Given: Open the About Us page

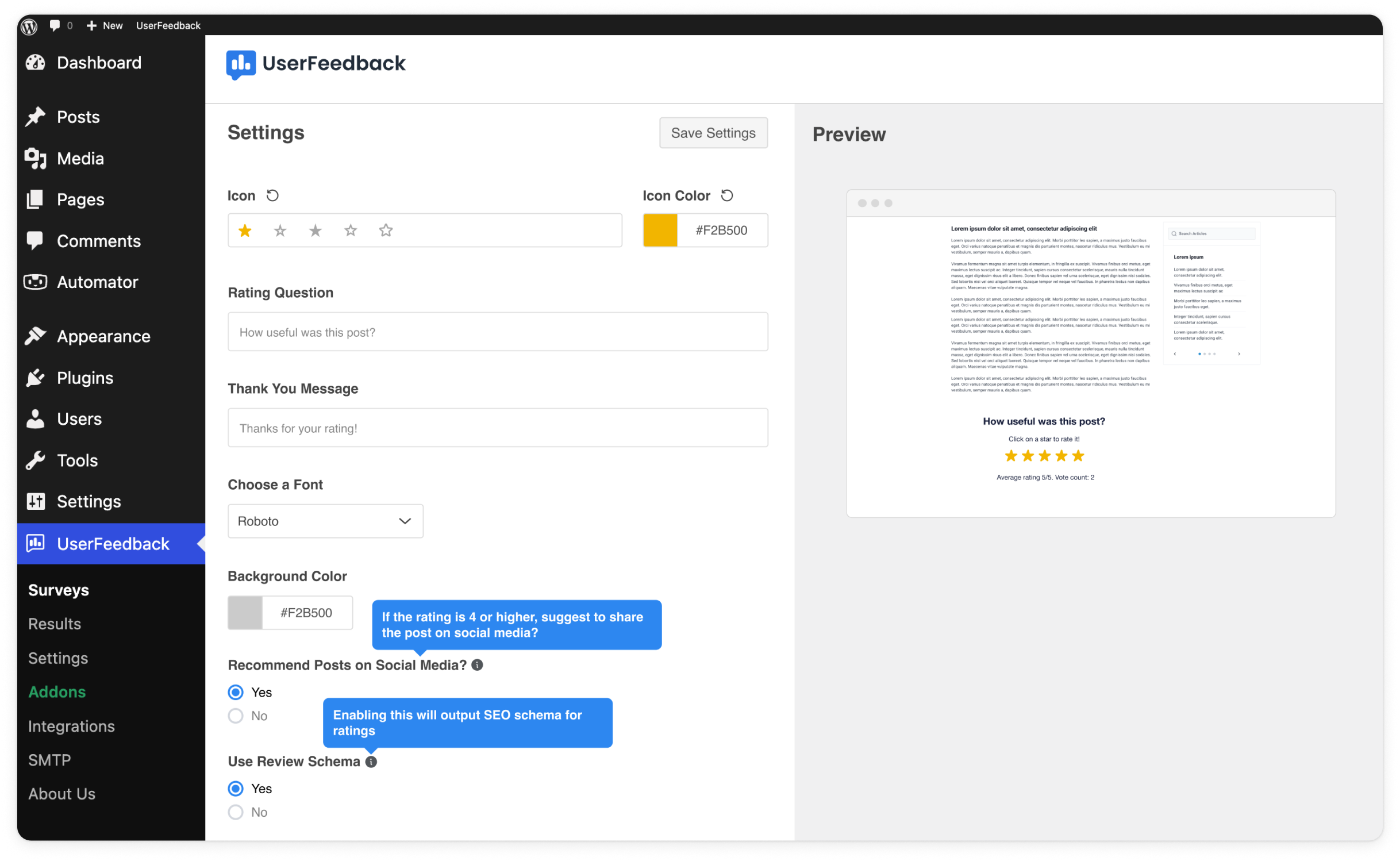Looking at the screenshot, I should [x=61, y=794].
